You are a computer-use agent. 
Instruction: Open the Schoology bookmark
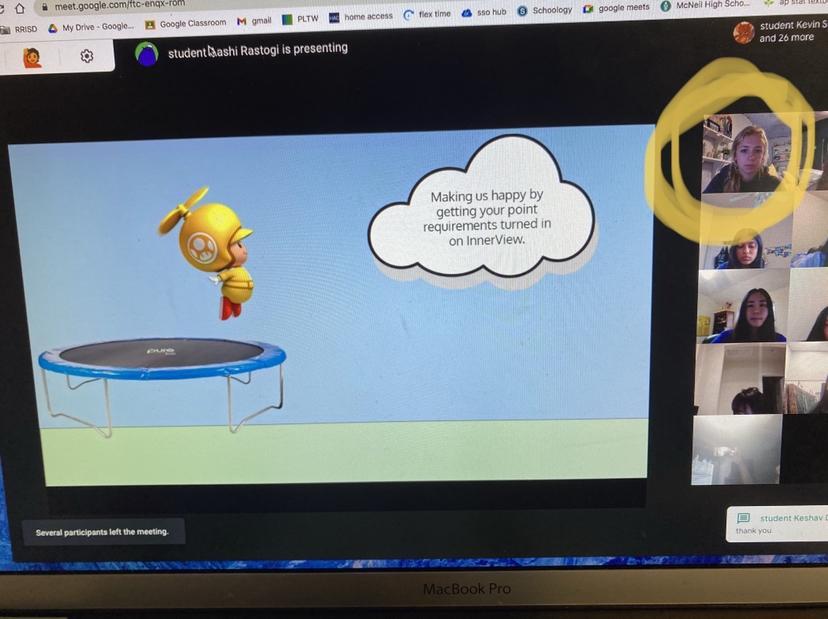tap(544, 11)
